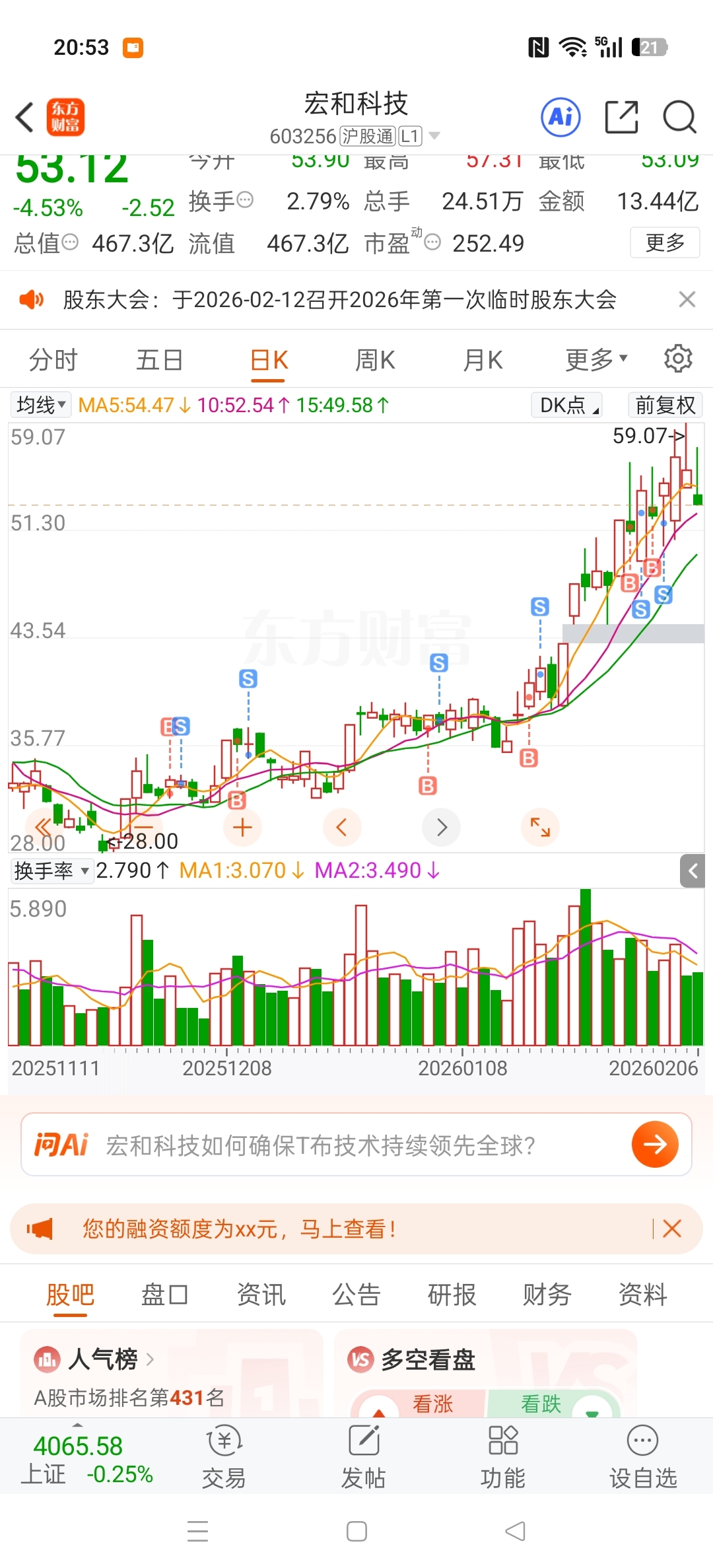The image size is (713, 1568).
Task: Open the 多空看盘 card
Action: 485,1373
